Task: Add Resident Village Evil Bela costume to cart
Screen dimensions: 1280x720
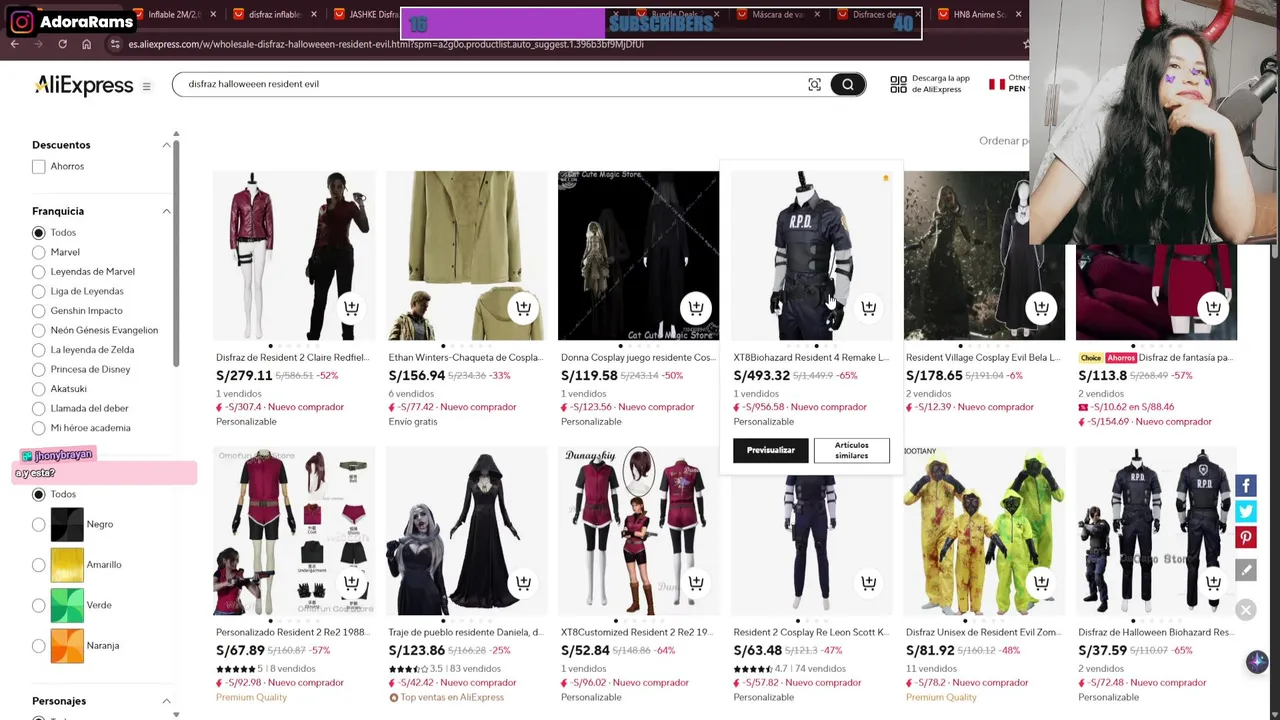Action: (1041, 308)
